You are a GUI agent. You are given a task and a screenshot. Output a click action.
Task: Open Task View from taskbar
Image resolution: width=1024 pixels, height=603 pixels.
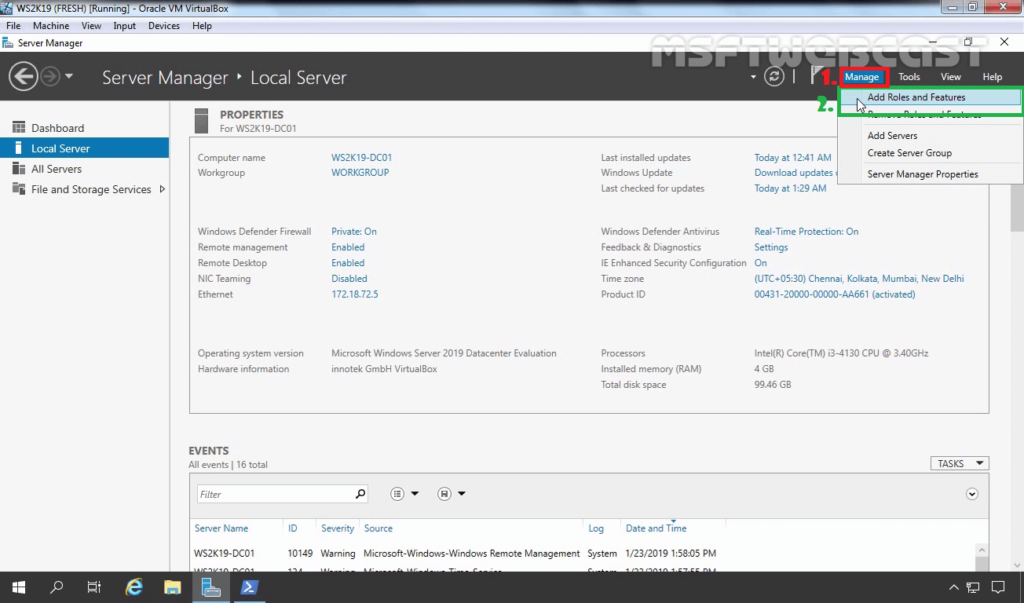95,587
